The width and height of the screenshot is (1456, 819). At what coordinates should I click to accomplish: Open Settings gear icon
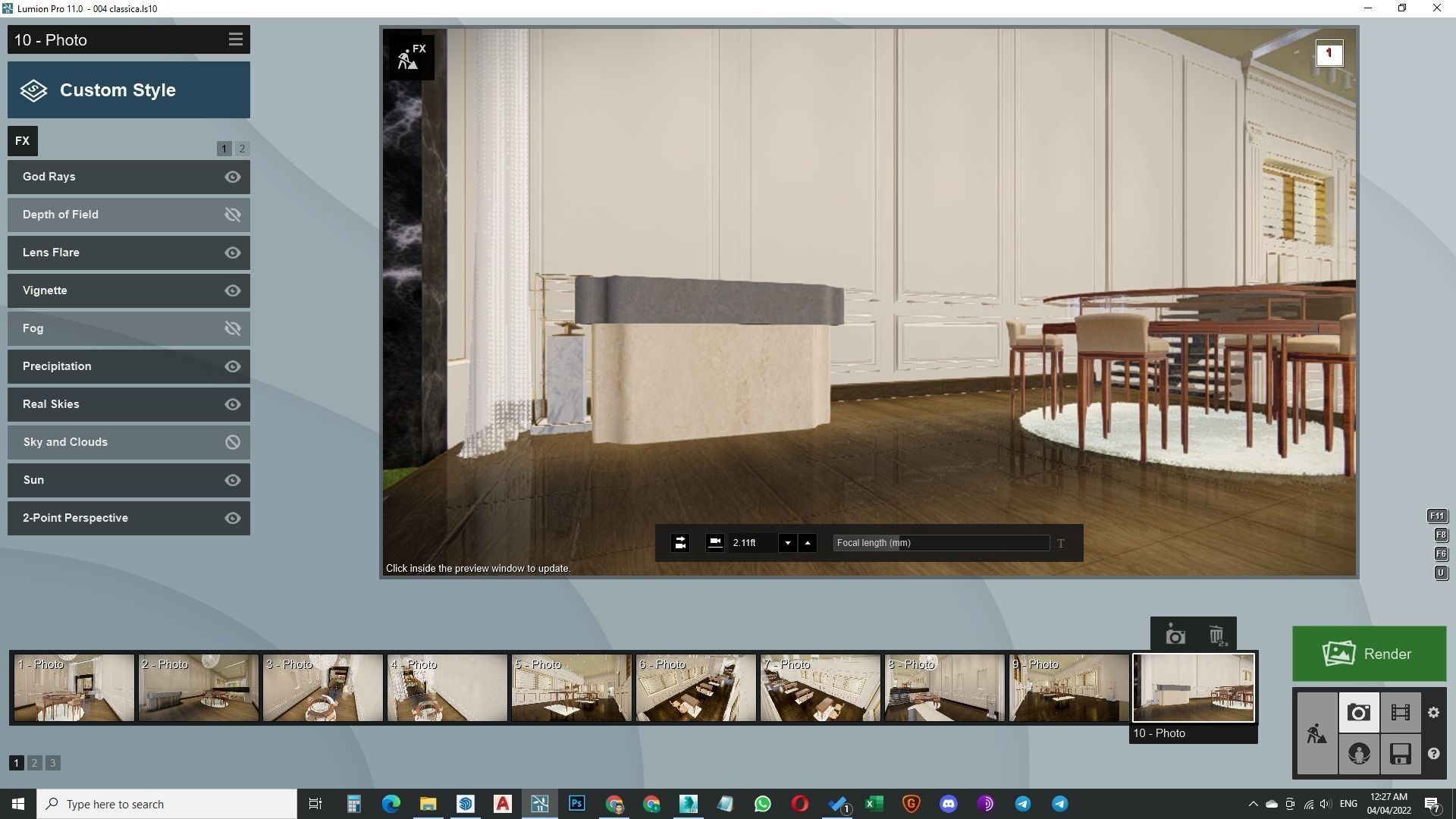click(x=1433, y=712)
